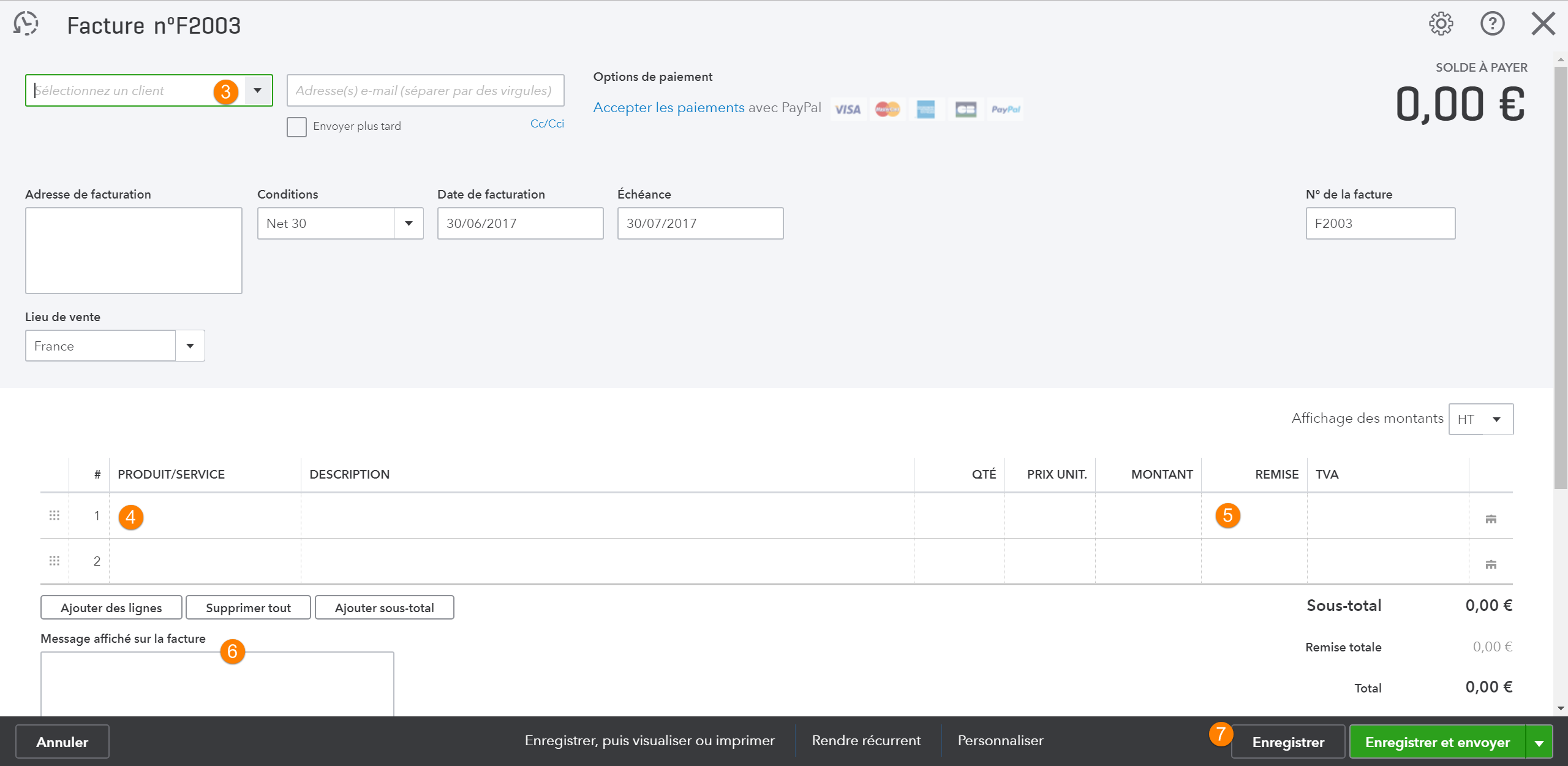
Task: Click the PayPal logo icon
Action: pyautogui.click(x=1006, y=110)
